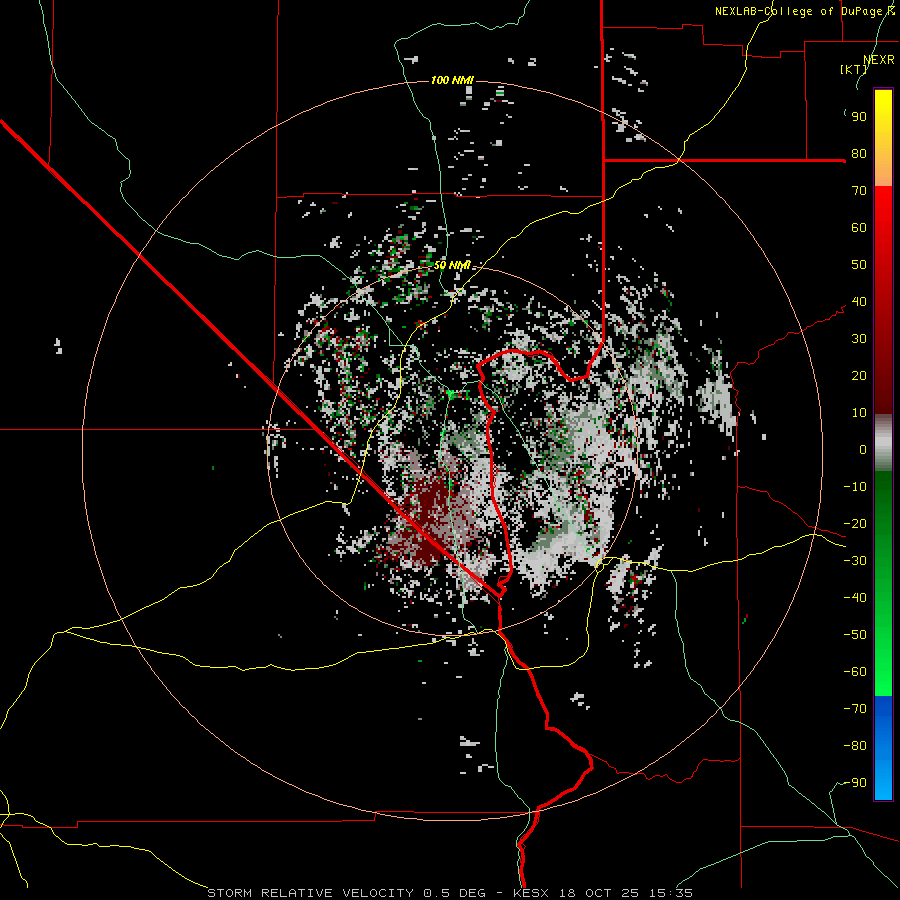The width and height of the screenshot is (900, 900).
Task: Click the 70 tick label on the velocity scale
Action: (x=859, y=191)
